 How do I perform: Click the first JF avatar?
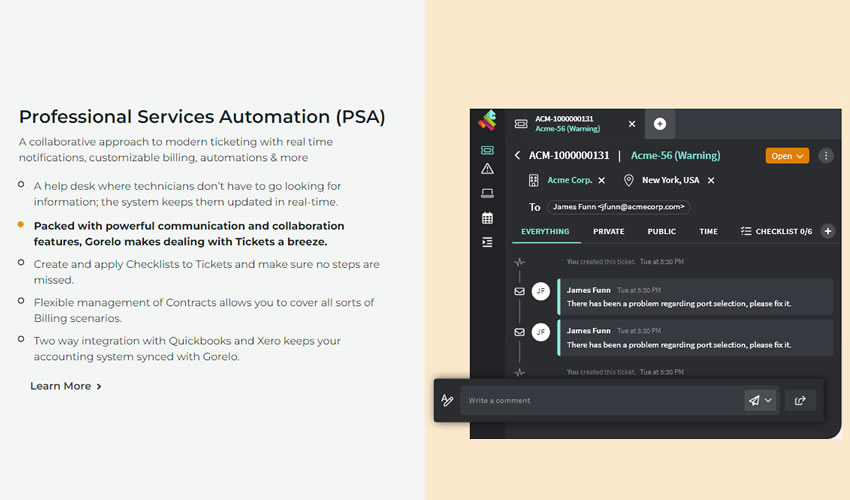coord(540,291)
